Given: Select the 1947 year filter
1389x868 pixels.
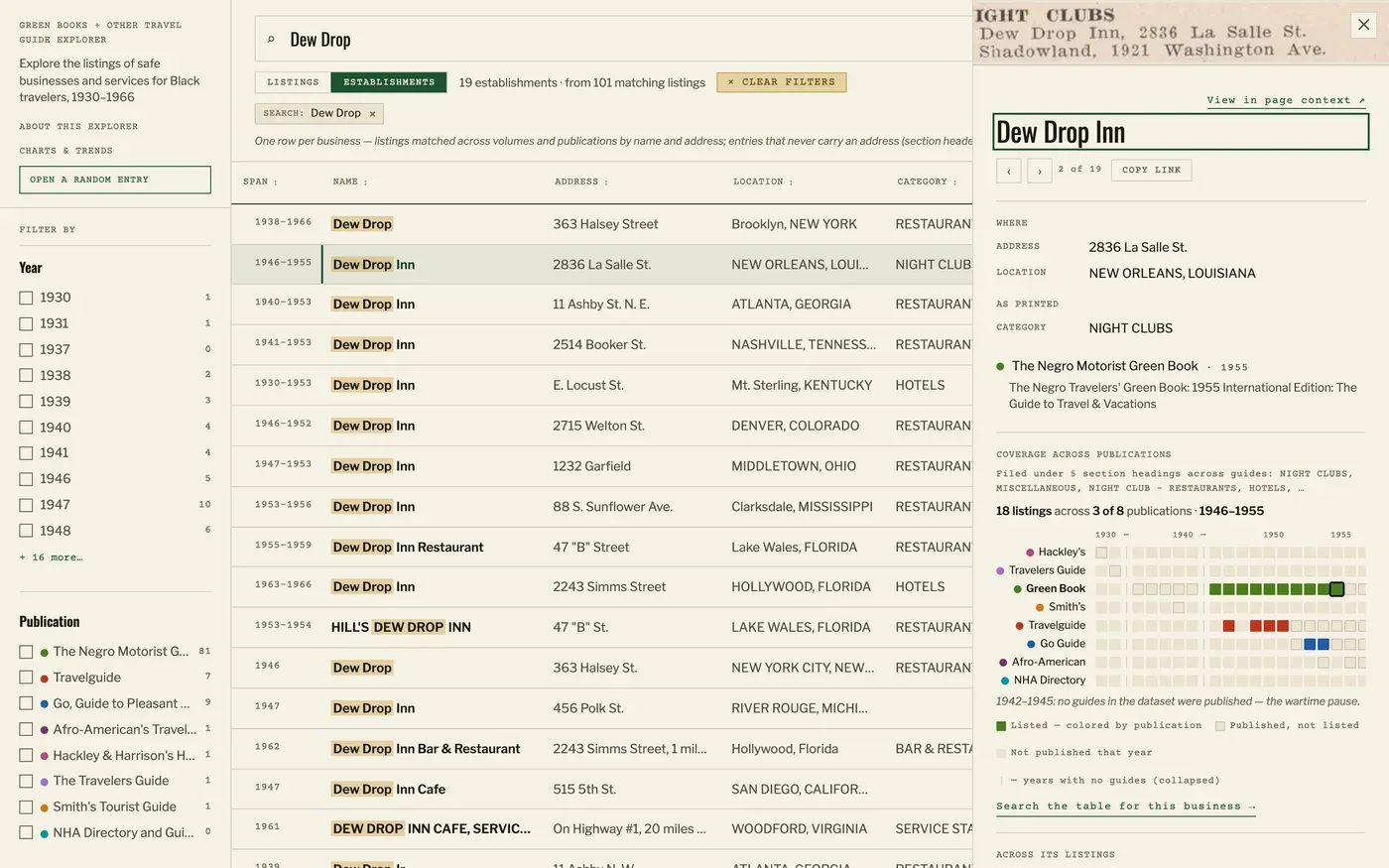Looking at the screenshot, I should [26, 505].
